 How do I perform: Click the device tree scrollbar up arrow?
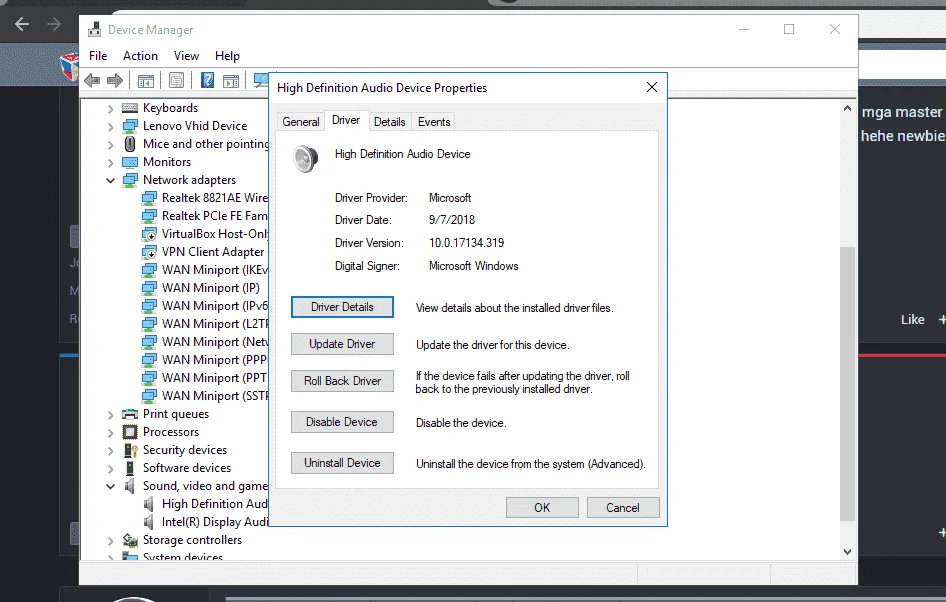click(847, 109)
